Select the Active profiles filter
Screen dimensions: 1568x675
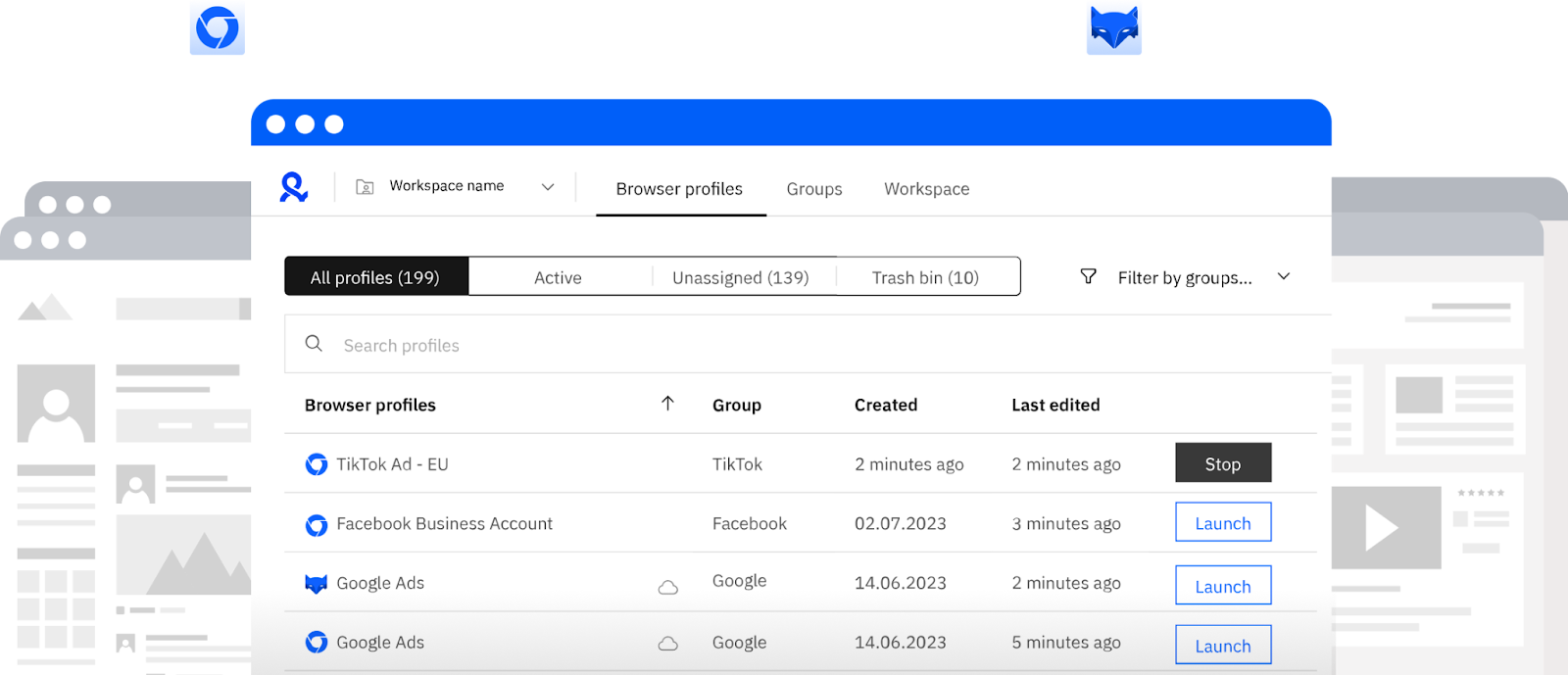pyautogui.click(x=558, y=278)
